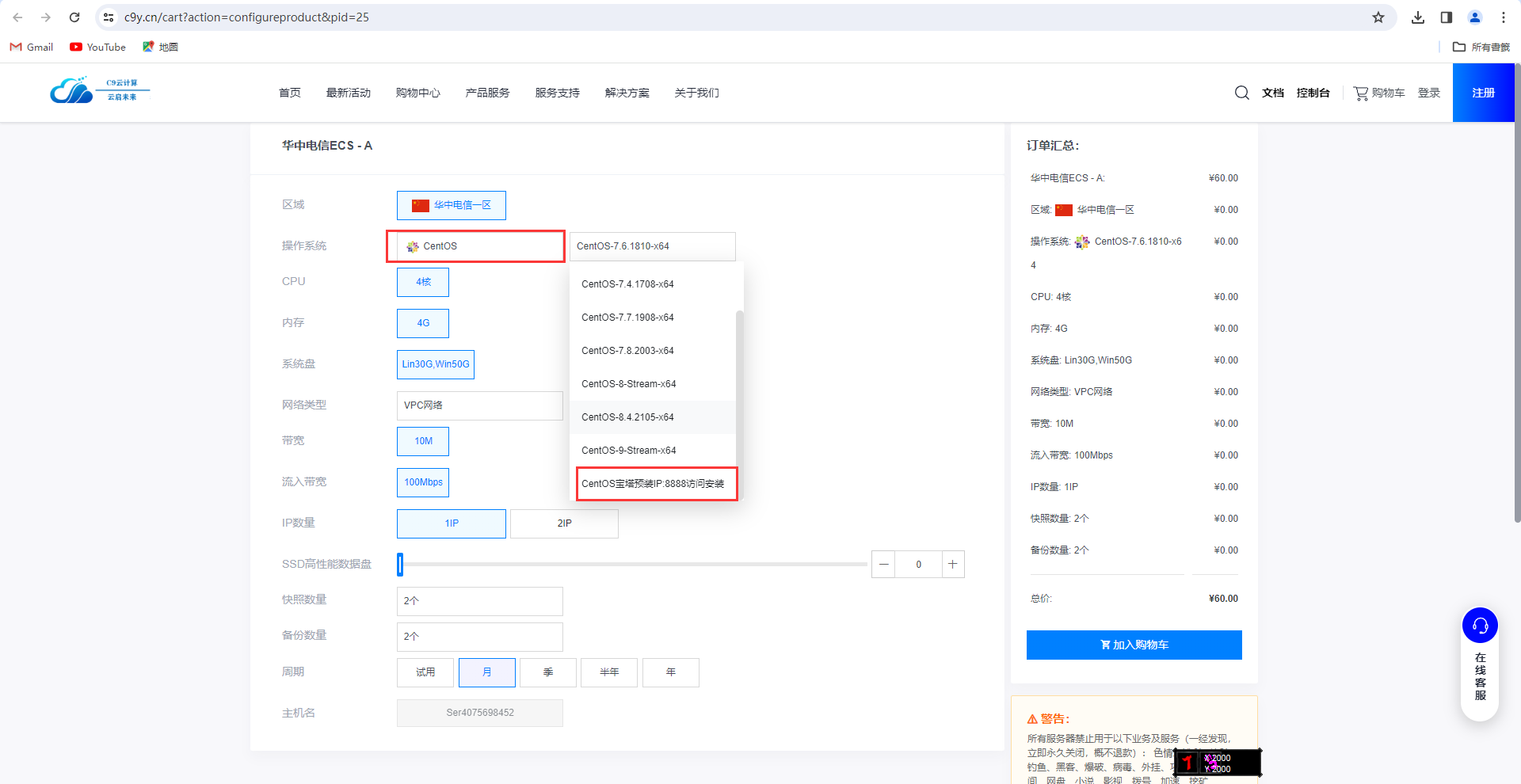Viewport: 1521px width, 784px height.
Task: Select CPU option 4核
Action: click(423, 282)
